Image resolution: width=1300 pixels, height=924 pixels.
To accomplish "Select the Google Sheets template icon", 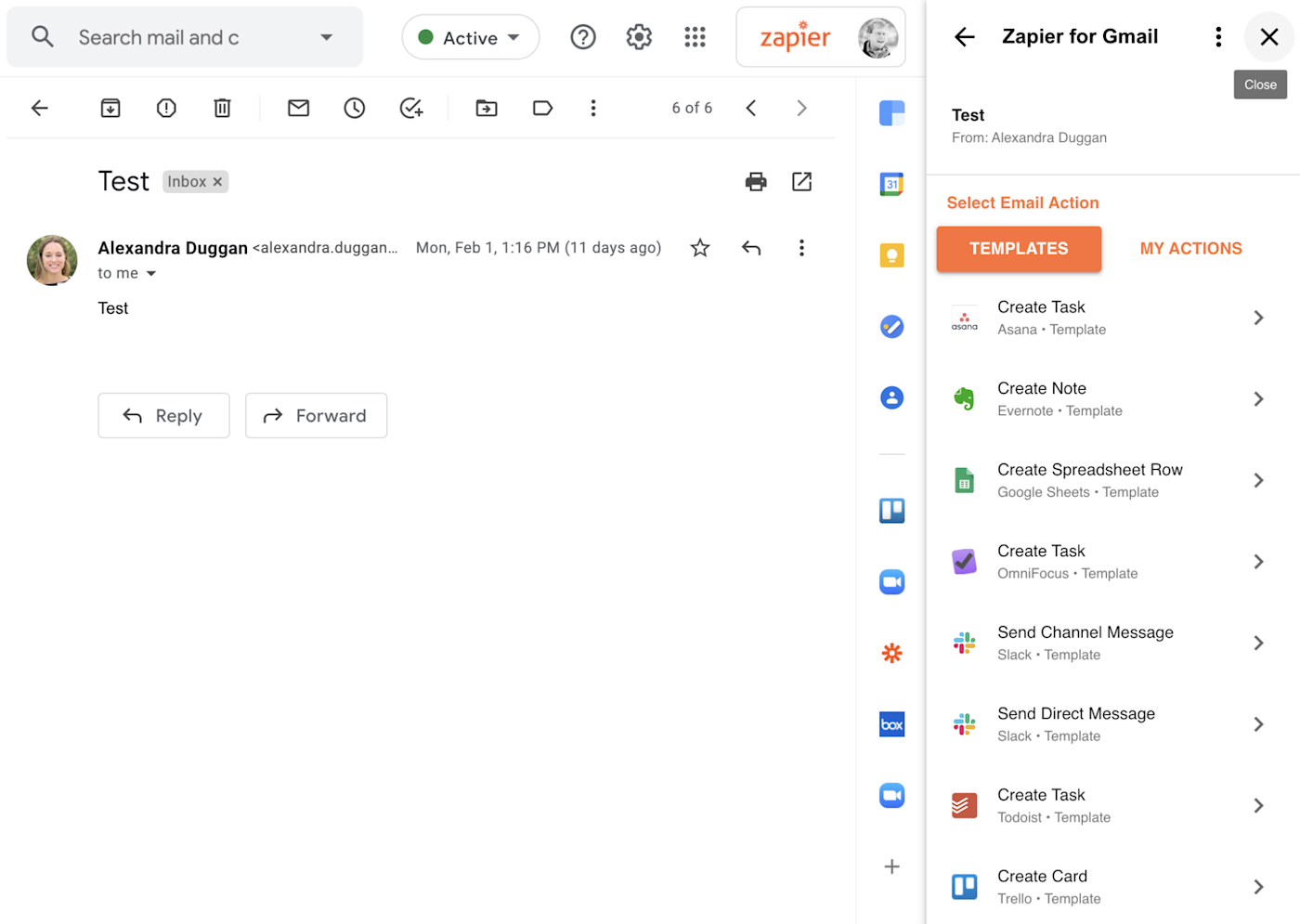I will pos(965,480).
